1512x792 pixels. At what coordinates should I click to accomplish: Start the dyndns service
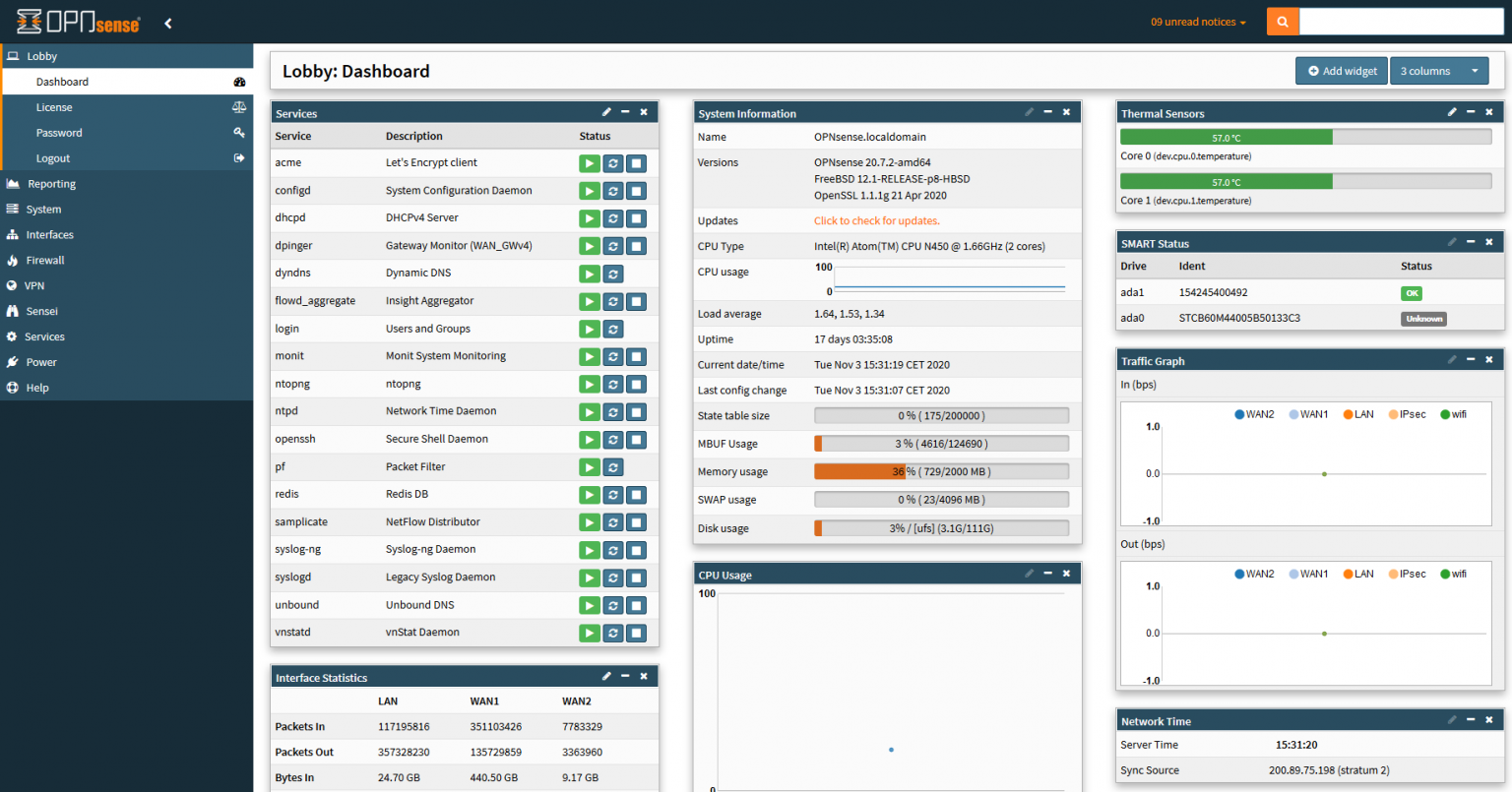[x=589, y=274]
